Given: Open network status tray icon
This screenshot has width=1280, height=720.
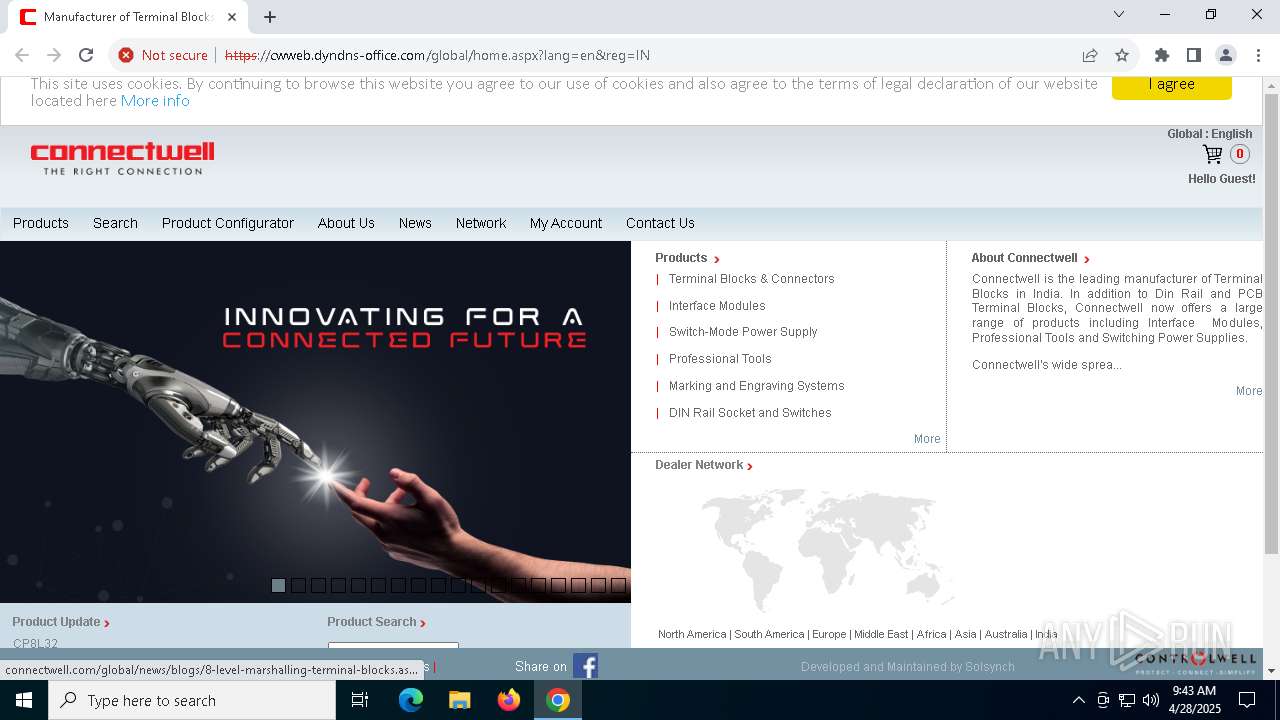Looking at the screenshot, I should (x=1127, y=700).
